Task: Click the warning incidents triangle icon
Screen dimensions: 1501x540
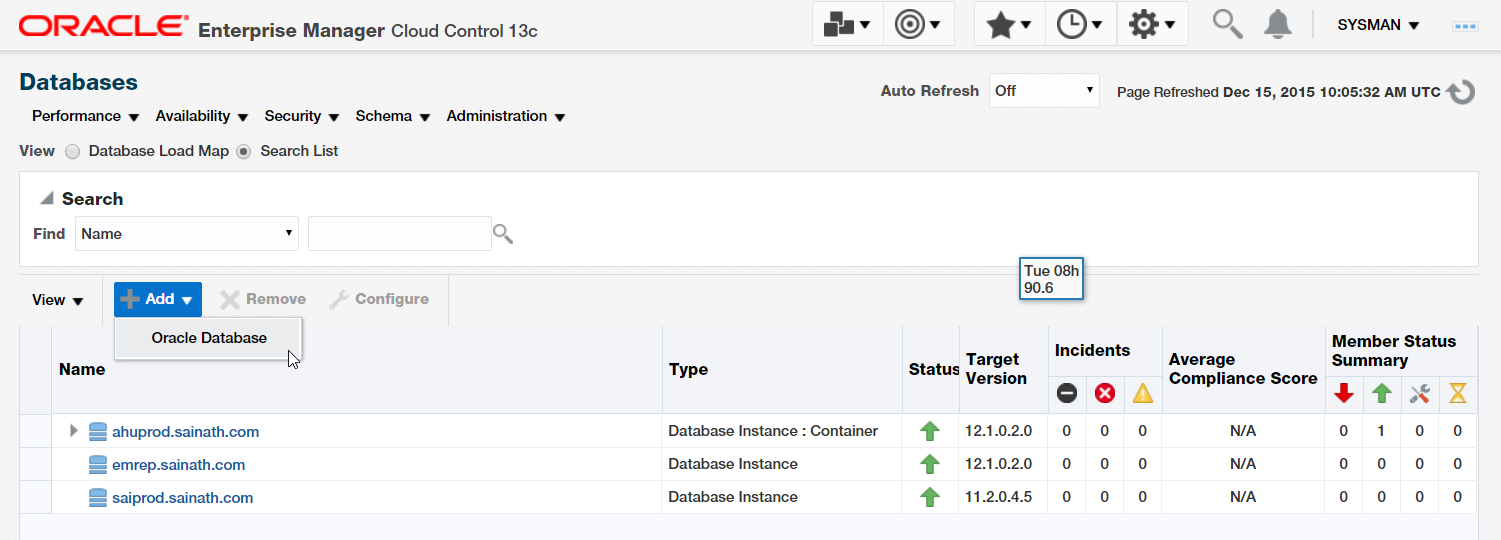Action: tap(1143, 394)
